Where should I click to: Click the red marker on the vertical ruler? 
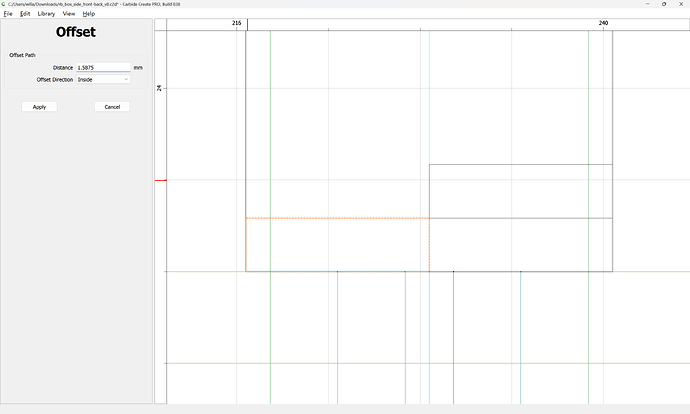coord(160,180)
